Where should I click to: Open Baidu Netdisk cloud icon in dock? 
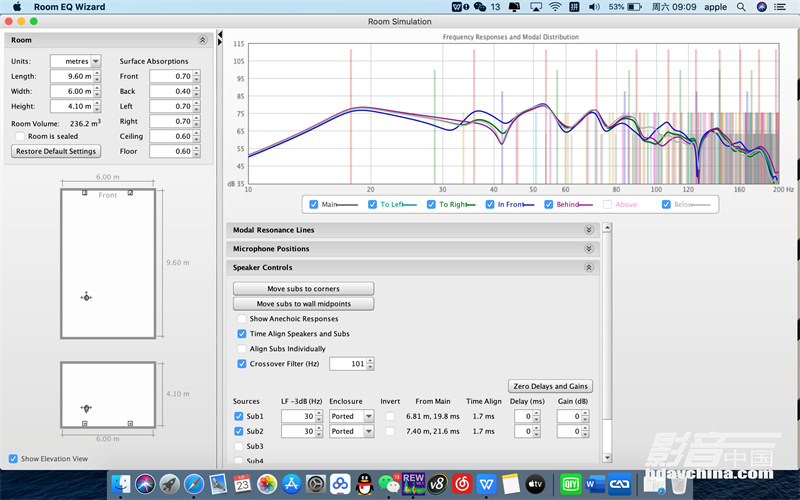click(340, 484)
